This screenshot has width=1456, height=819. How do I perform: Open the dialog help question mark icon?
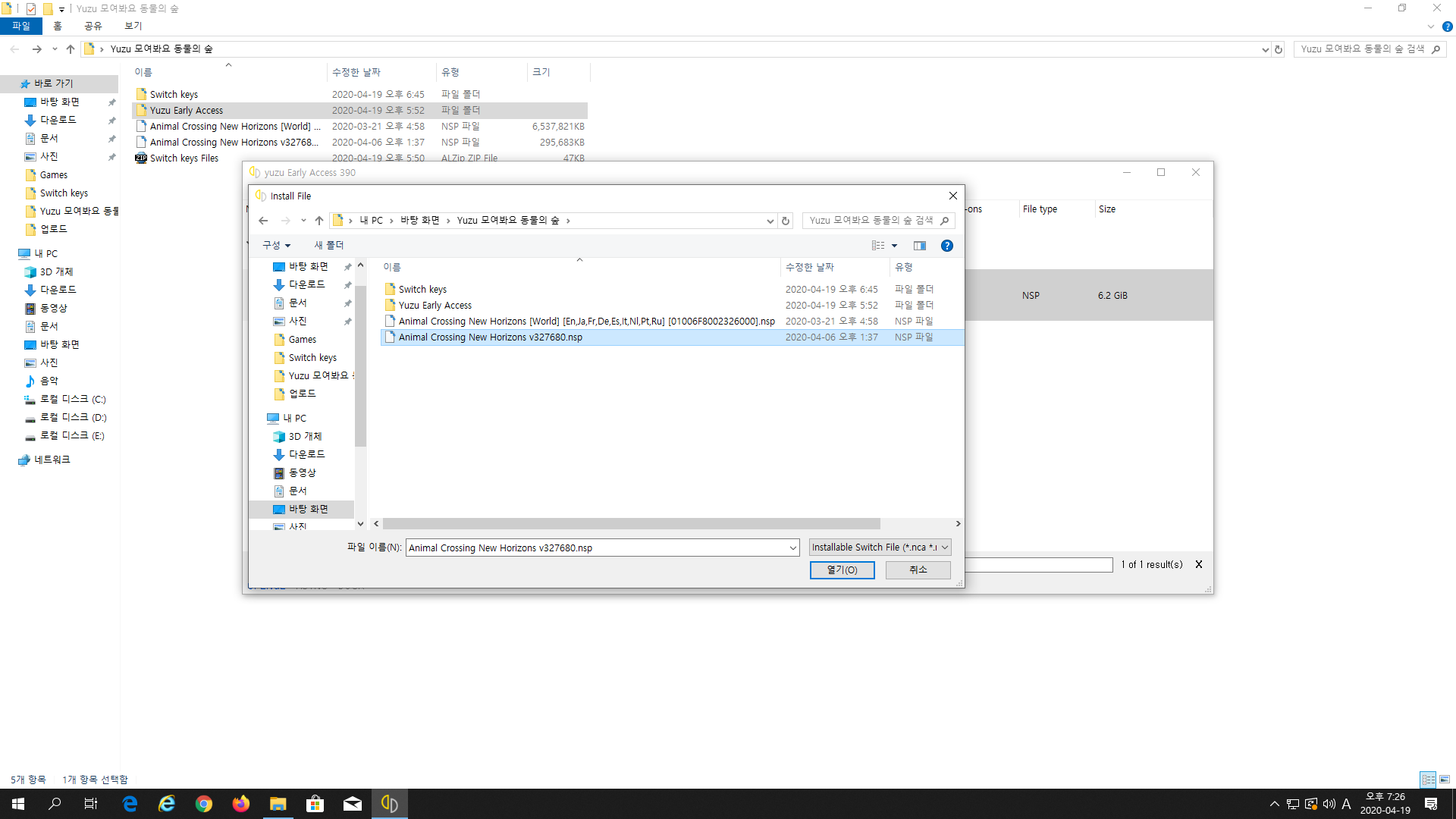[946, 246]
